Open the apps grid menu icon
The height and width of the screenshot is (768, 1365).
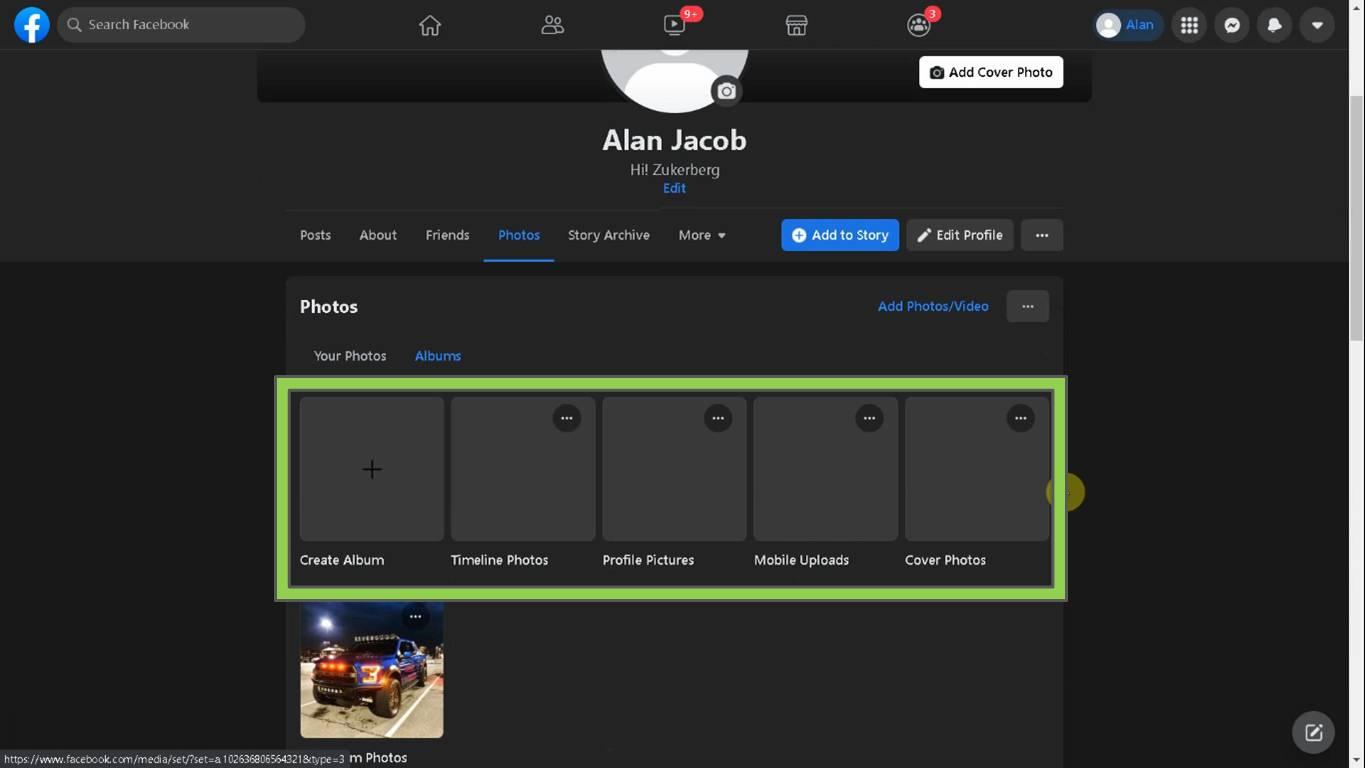coord(1189,25)
